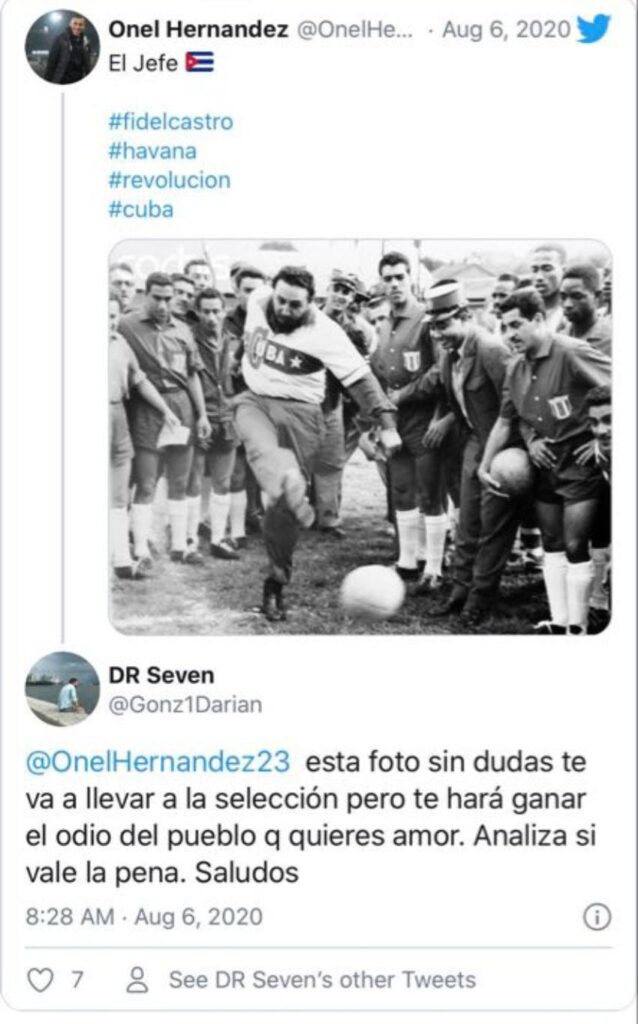
Task: Open the tweet info circle icon
Action: point(596,917)
